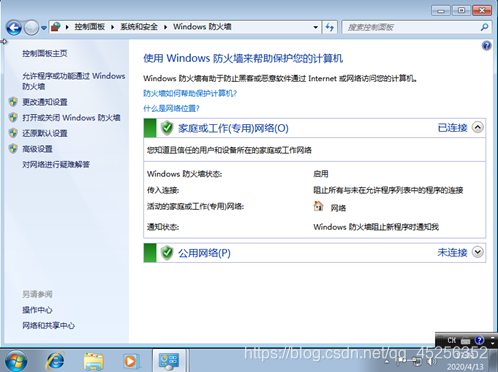Open 对网络进行疑难解答 link
The height and width of the screenshot is (372, 498).
pos(56,164)
